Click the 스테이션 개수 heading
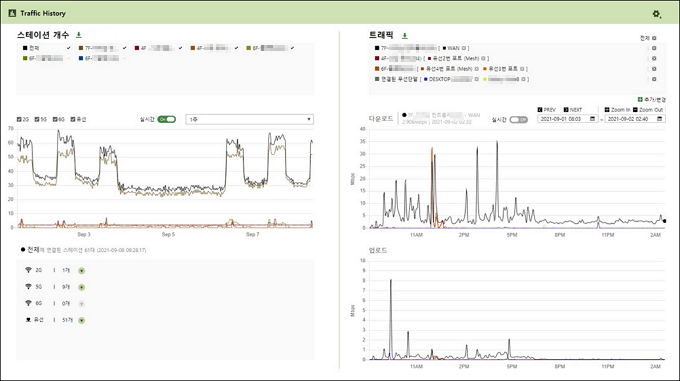This screenshot has height=381, width=680. tap(43, 35)
